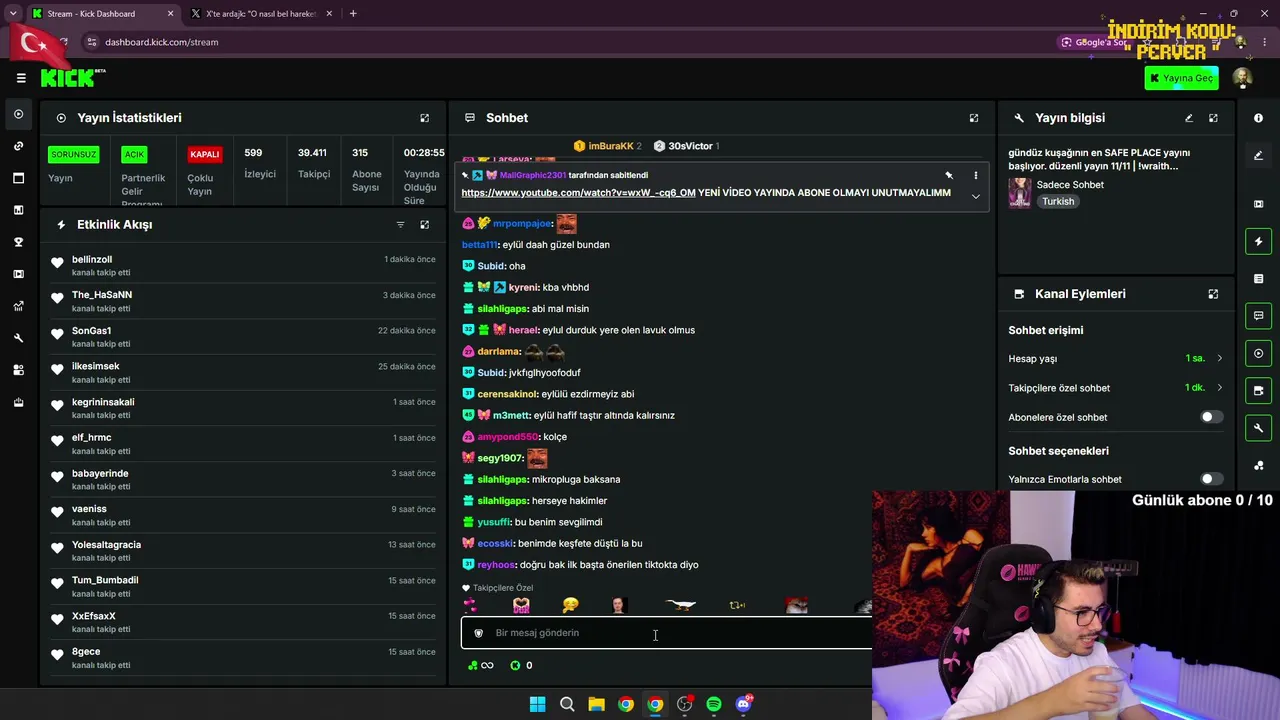This screenshot has height=720, width=1280.
Task: Click username cerensakinol in chat
Action: click(x=508, y=394)
